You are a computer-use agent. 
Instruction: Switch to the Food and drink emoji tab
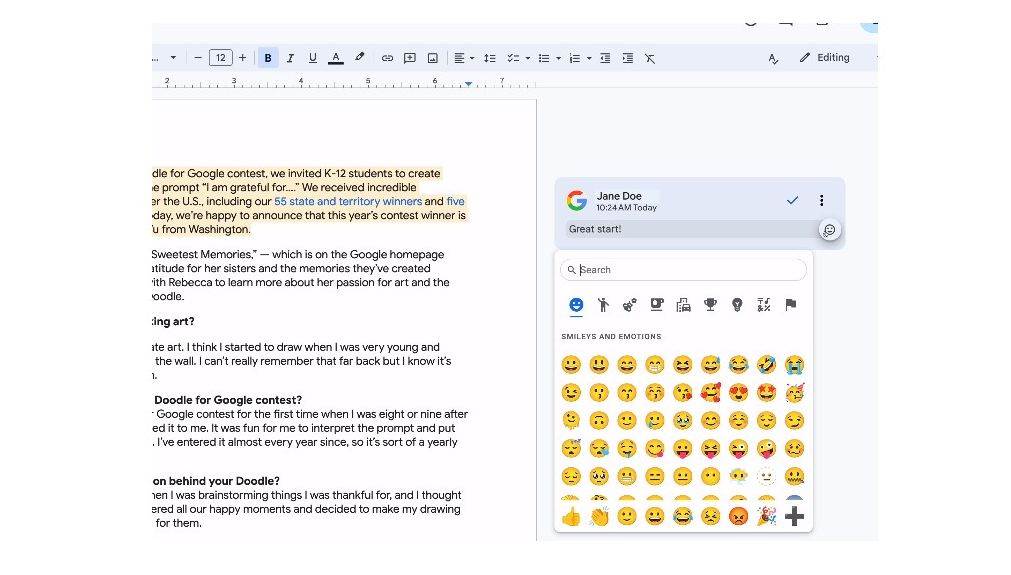(656, 304)
